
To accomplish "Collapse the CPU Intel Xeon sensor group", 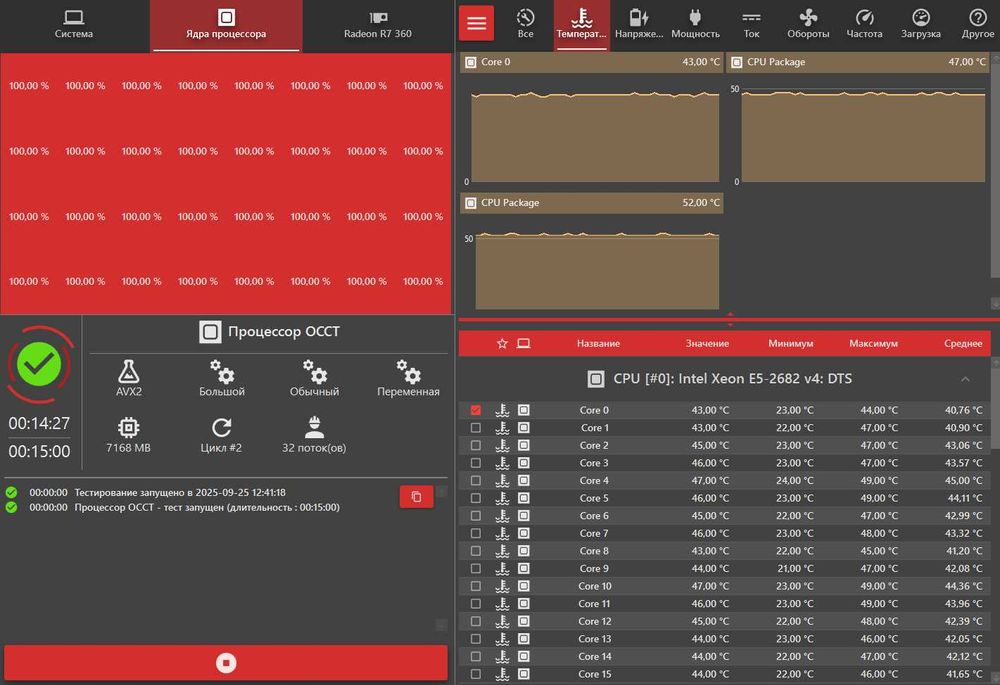I will (965, 379).
